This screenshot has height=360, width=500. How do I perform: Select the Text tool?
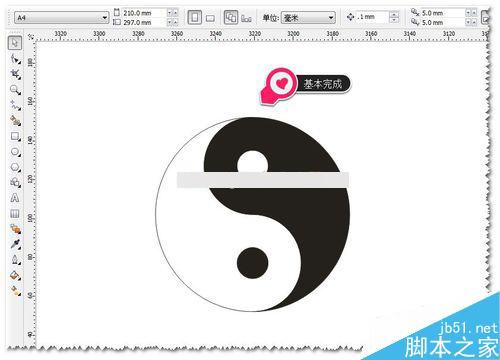(15, 198)
